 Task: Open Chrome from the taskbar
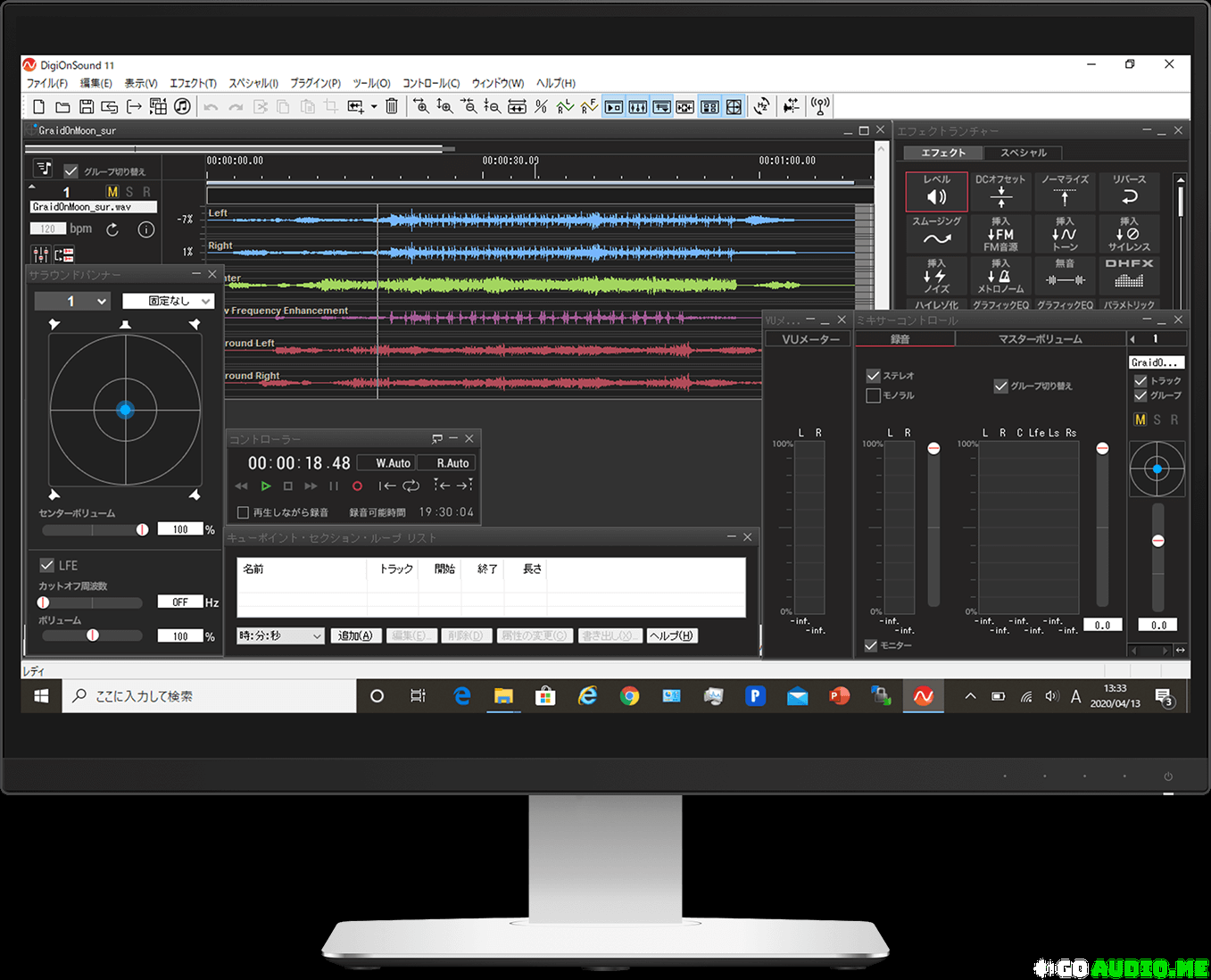[629, 696]
